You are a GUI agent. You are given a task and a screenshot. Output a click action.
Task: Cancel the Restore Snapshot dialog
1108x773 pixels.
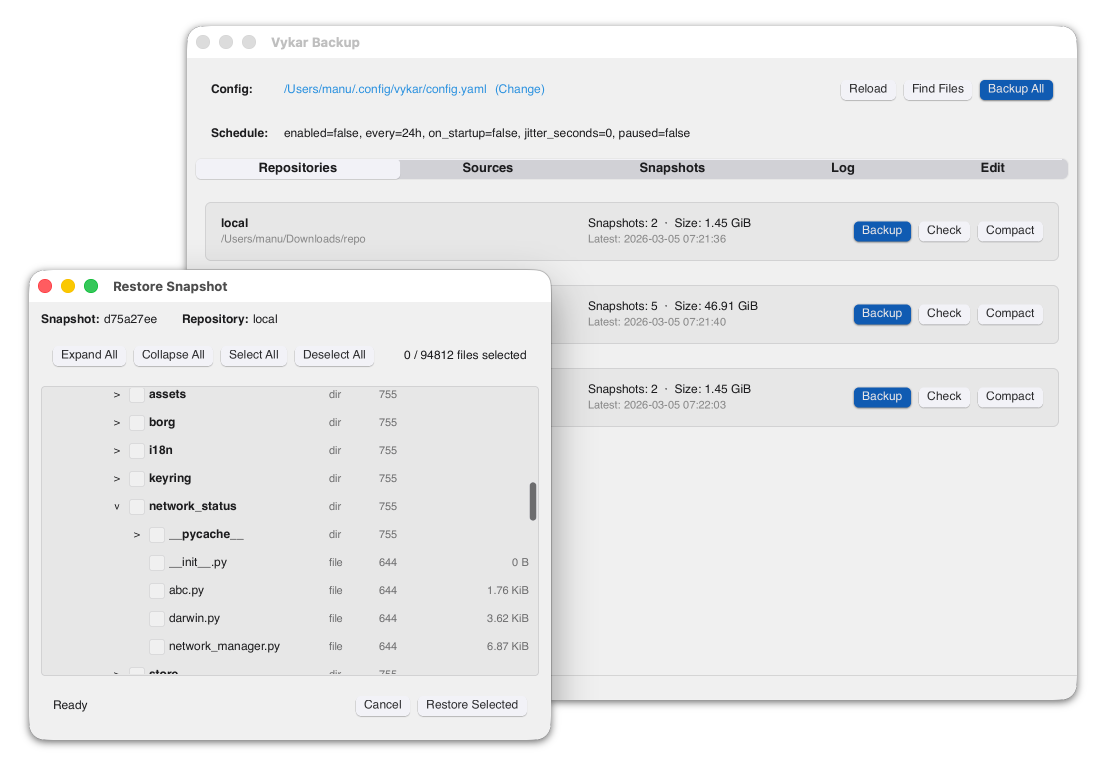coord(382,705)
